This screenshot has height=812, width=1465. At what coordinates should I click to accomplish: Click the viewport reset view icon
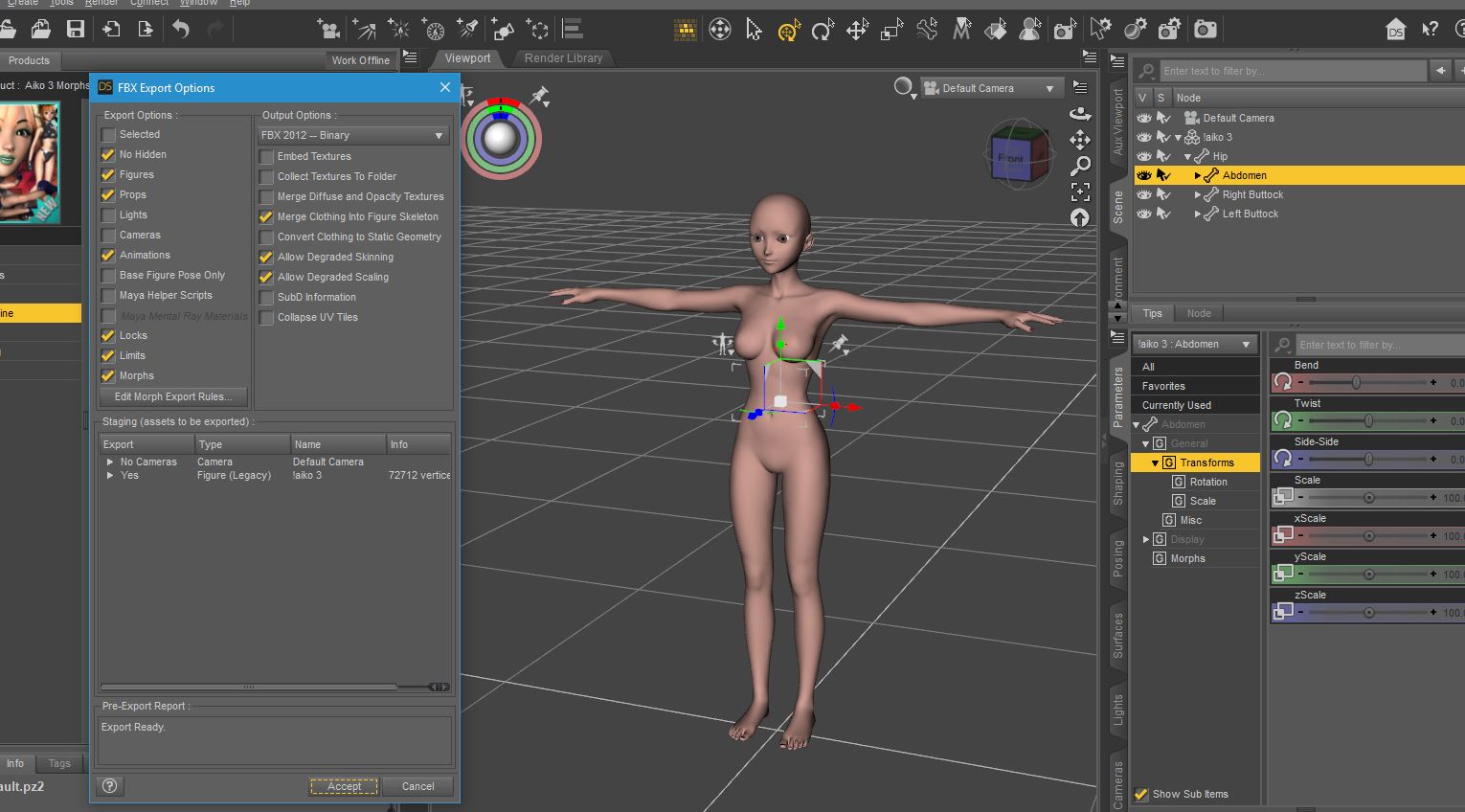pos(1080,217)
